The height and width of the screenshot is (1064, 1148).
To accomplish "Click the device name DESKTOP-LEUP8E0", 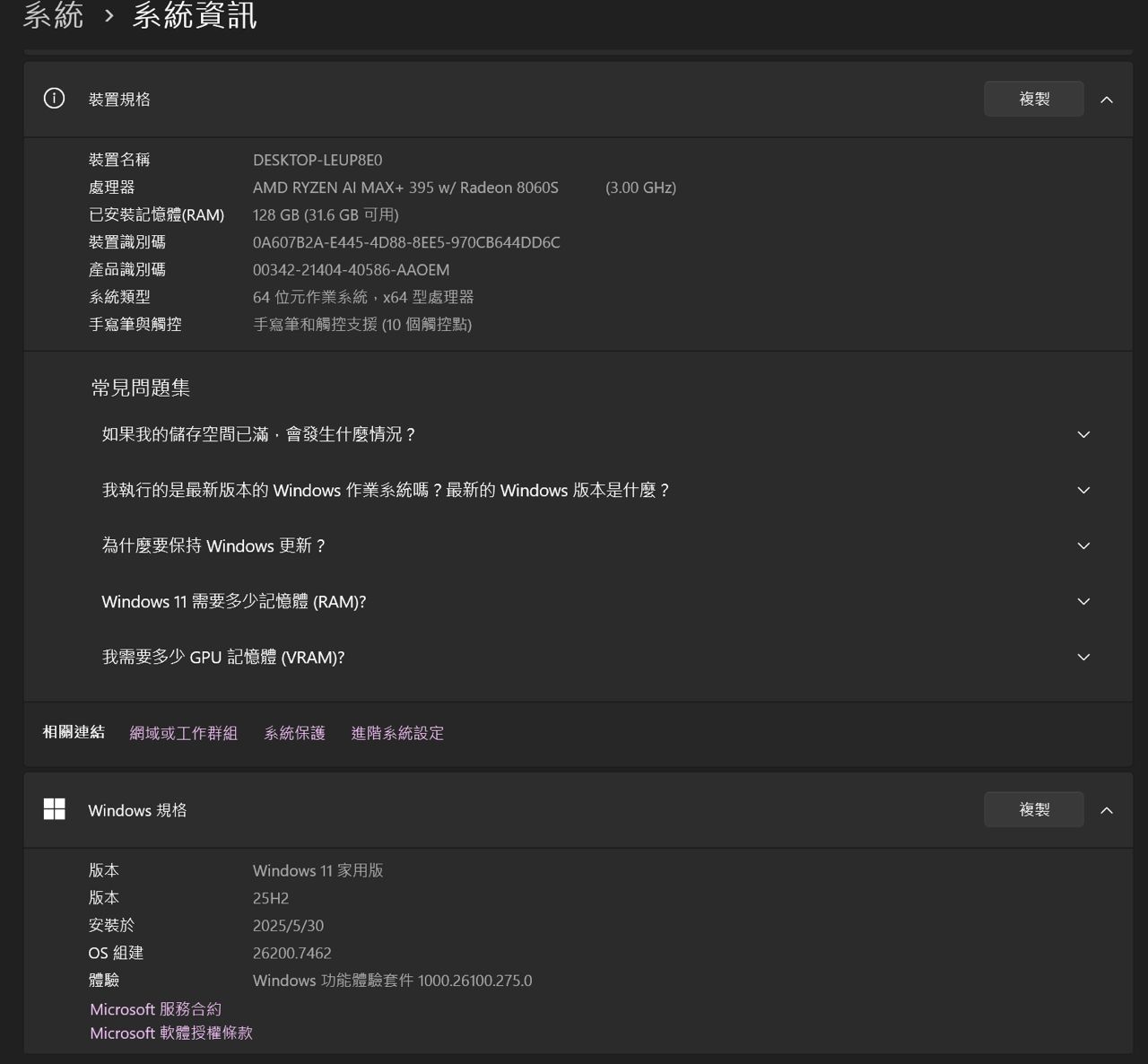I will click(x=317, y=161).
